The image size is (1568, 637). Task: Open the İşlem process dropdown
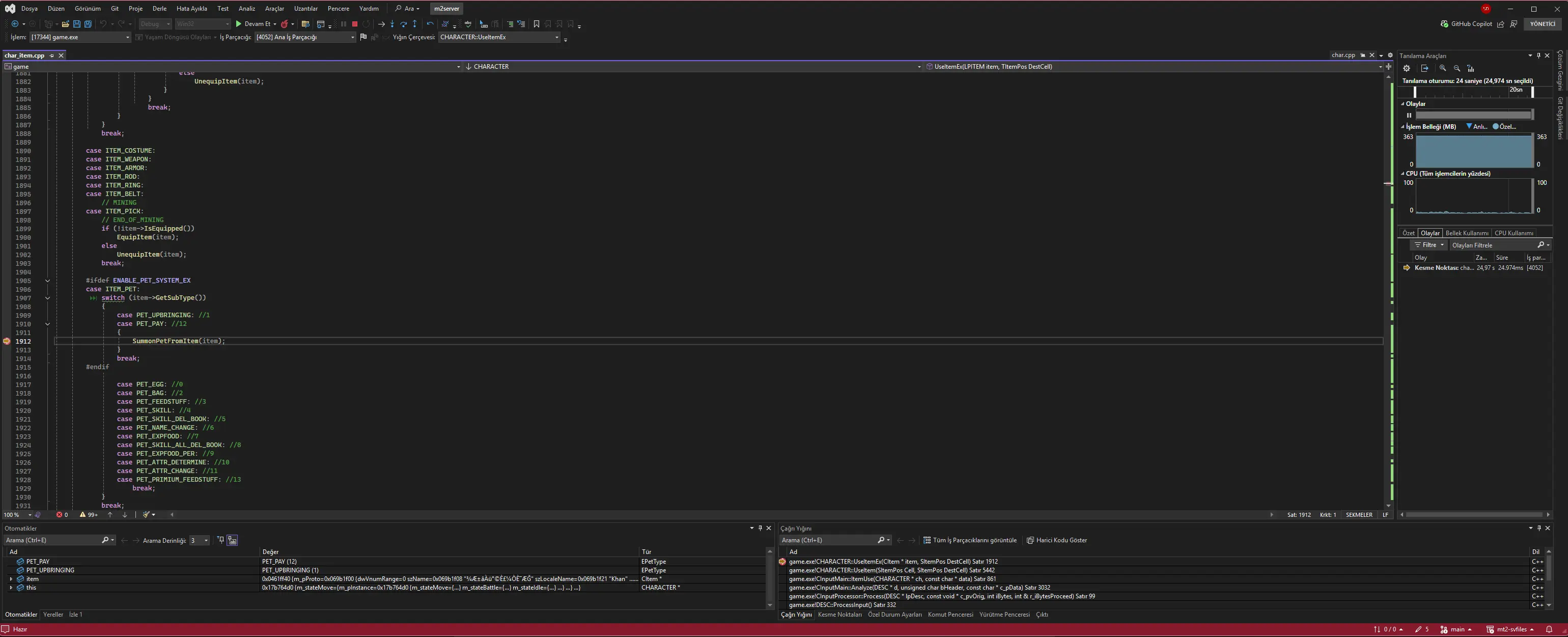(x=80, y=37)
